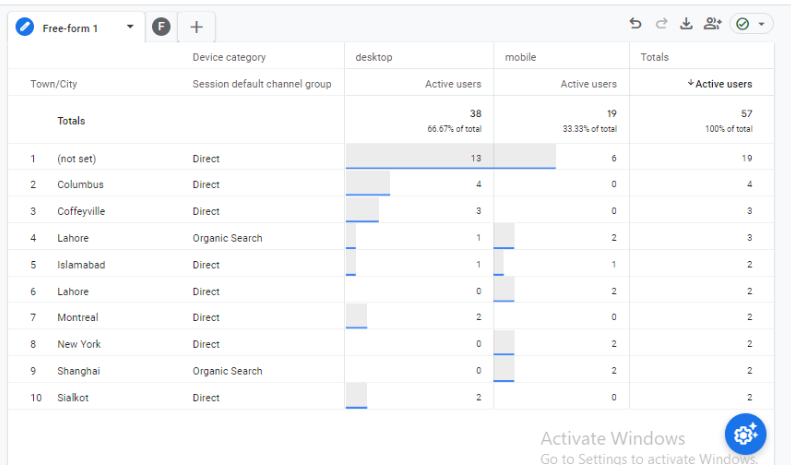Download the exploration data
791x469 pixels.
pos(686,24)
